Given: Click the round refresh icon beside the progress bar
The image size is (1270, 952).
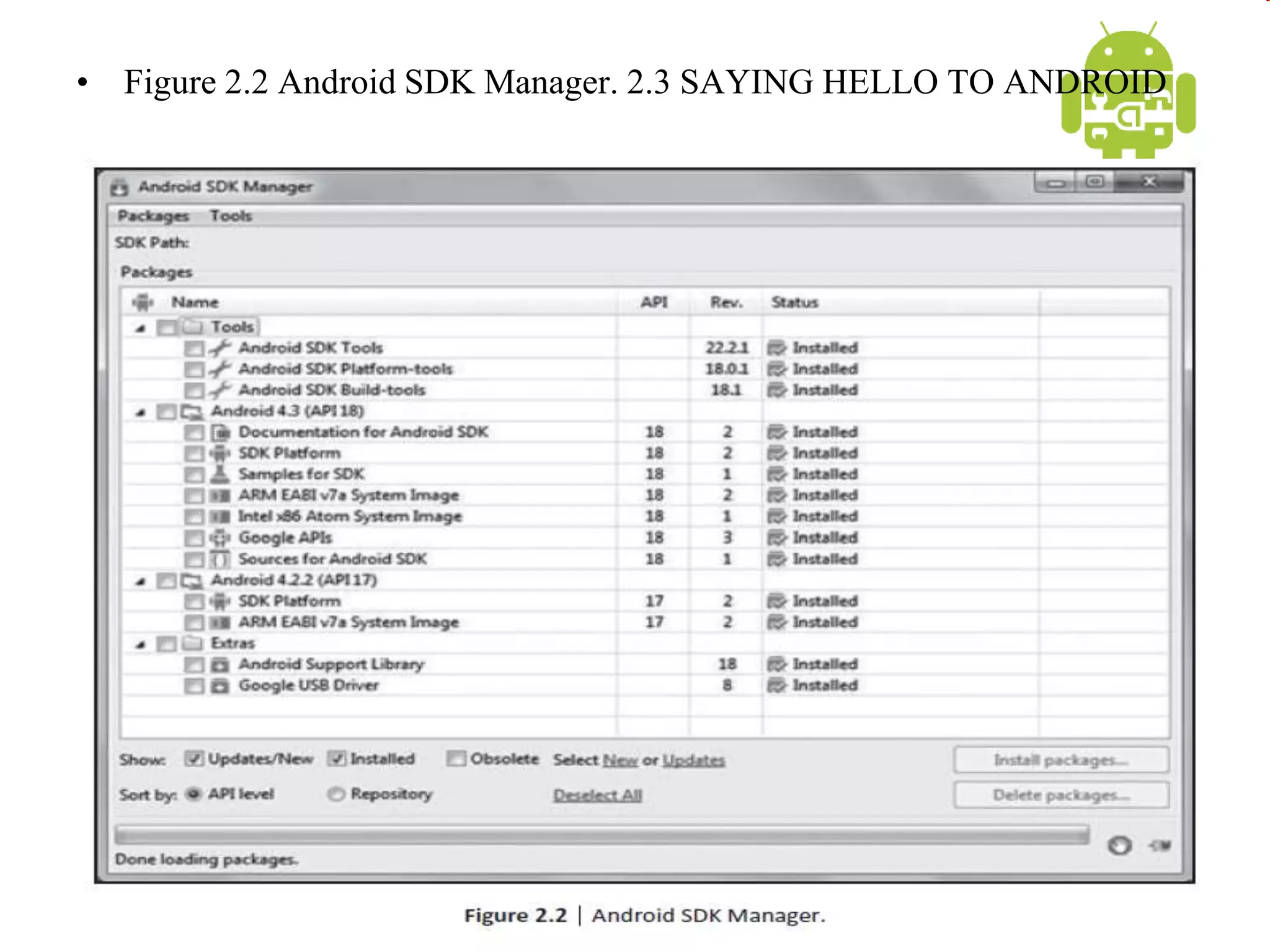Looking at the screenshot, I should click(1119, 845).
